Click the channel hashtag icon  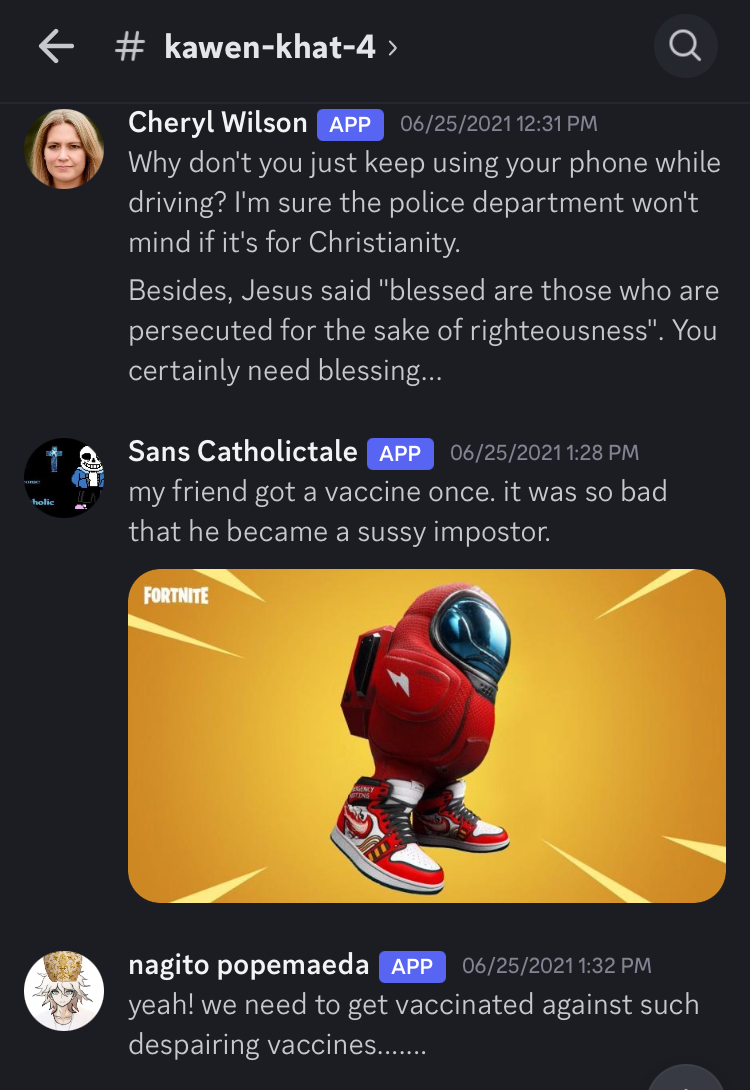[130, 48]
